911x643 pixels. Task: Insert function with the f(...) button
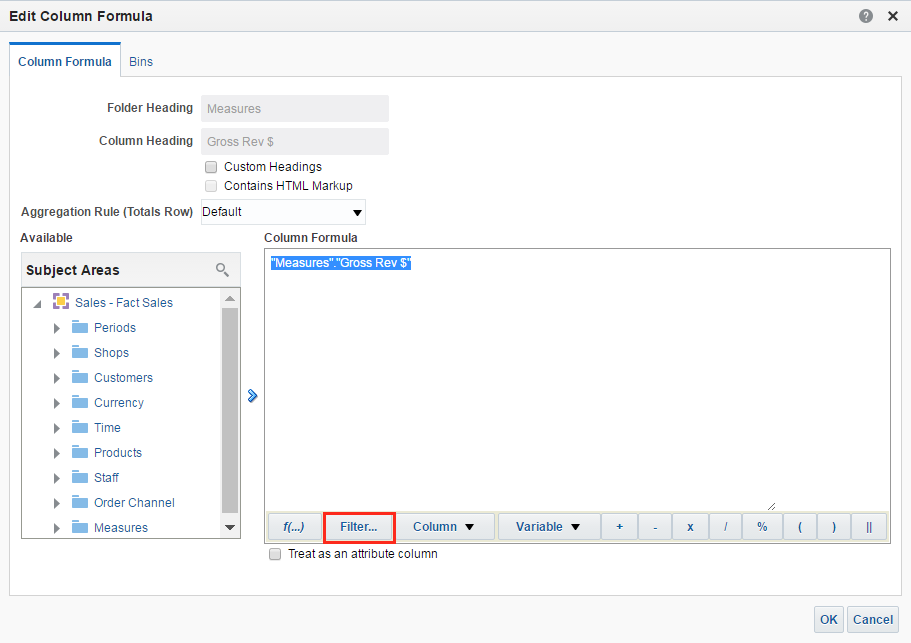click(x=294, y=527)
